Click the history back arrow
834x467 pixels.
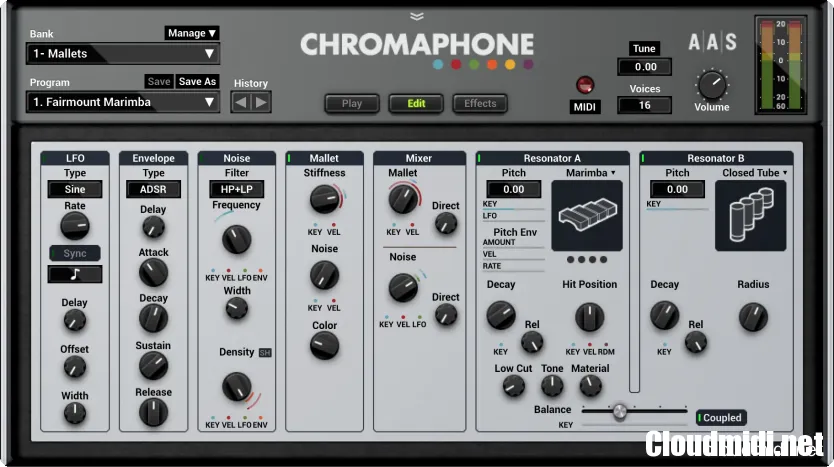(242, 101)
